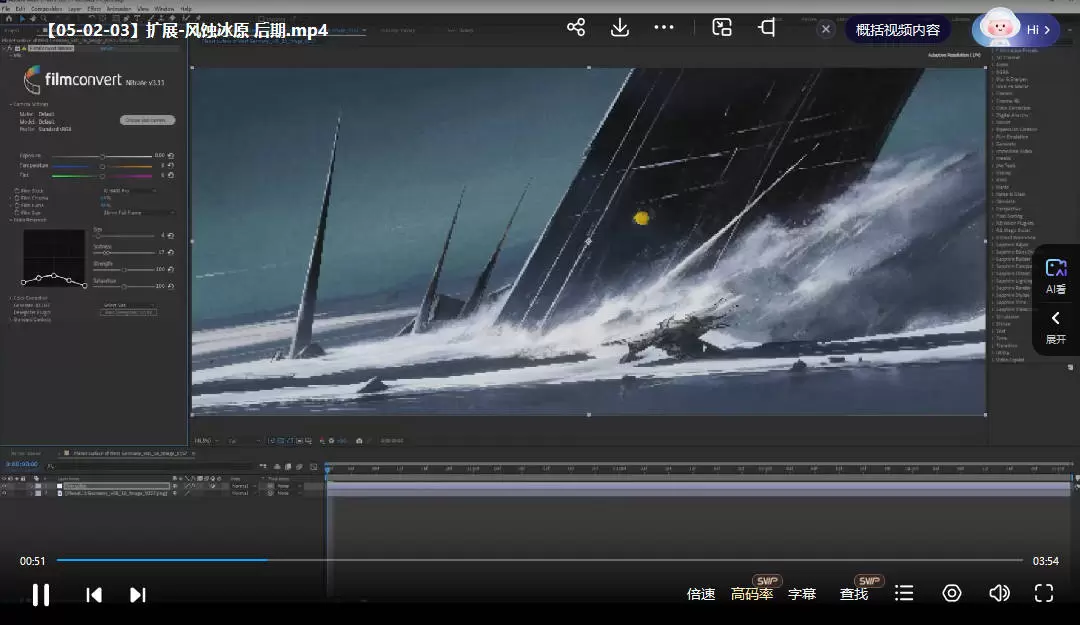Click the timeline playhead marker
Viewport: 1080px width, 625px height.
[328, 469]
